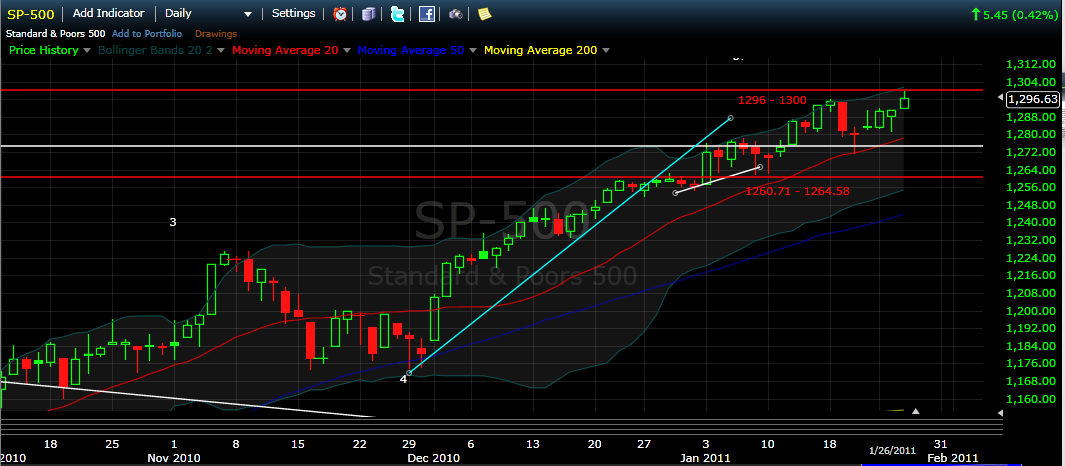Click the 1,280.00 price axis label

click(x=1031, y=135)
